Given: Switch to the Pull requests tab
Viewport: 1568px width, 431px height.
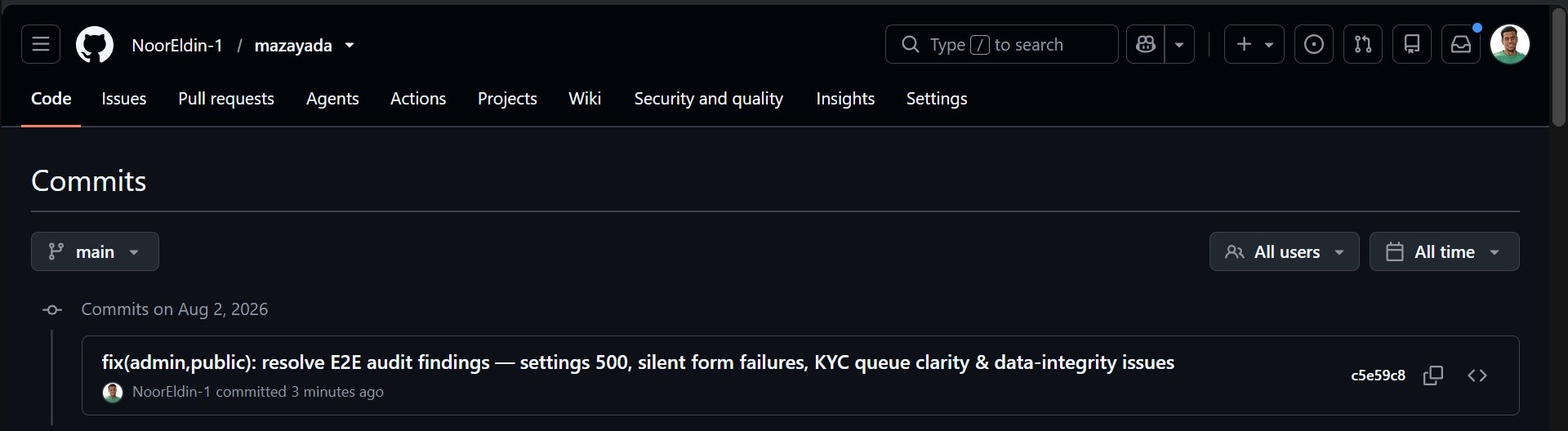Looking at the screenshot, I should pyautogui.click(x=226, y=99).
